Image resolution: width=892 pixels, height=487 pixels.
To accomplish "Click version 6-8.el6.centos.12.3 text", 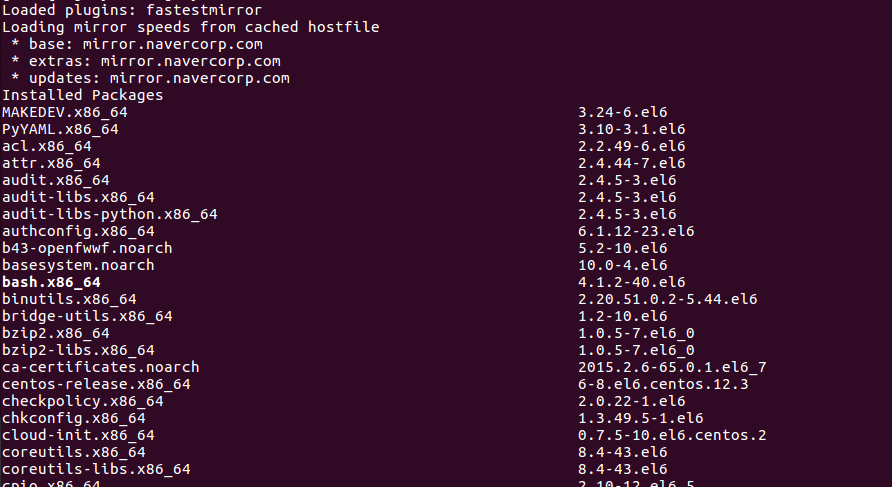I will 663,384.
